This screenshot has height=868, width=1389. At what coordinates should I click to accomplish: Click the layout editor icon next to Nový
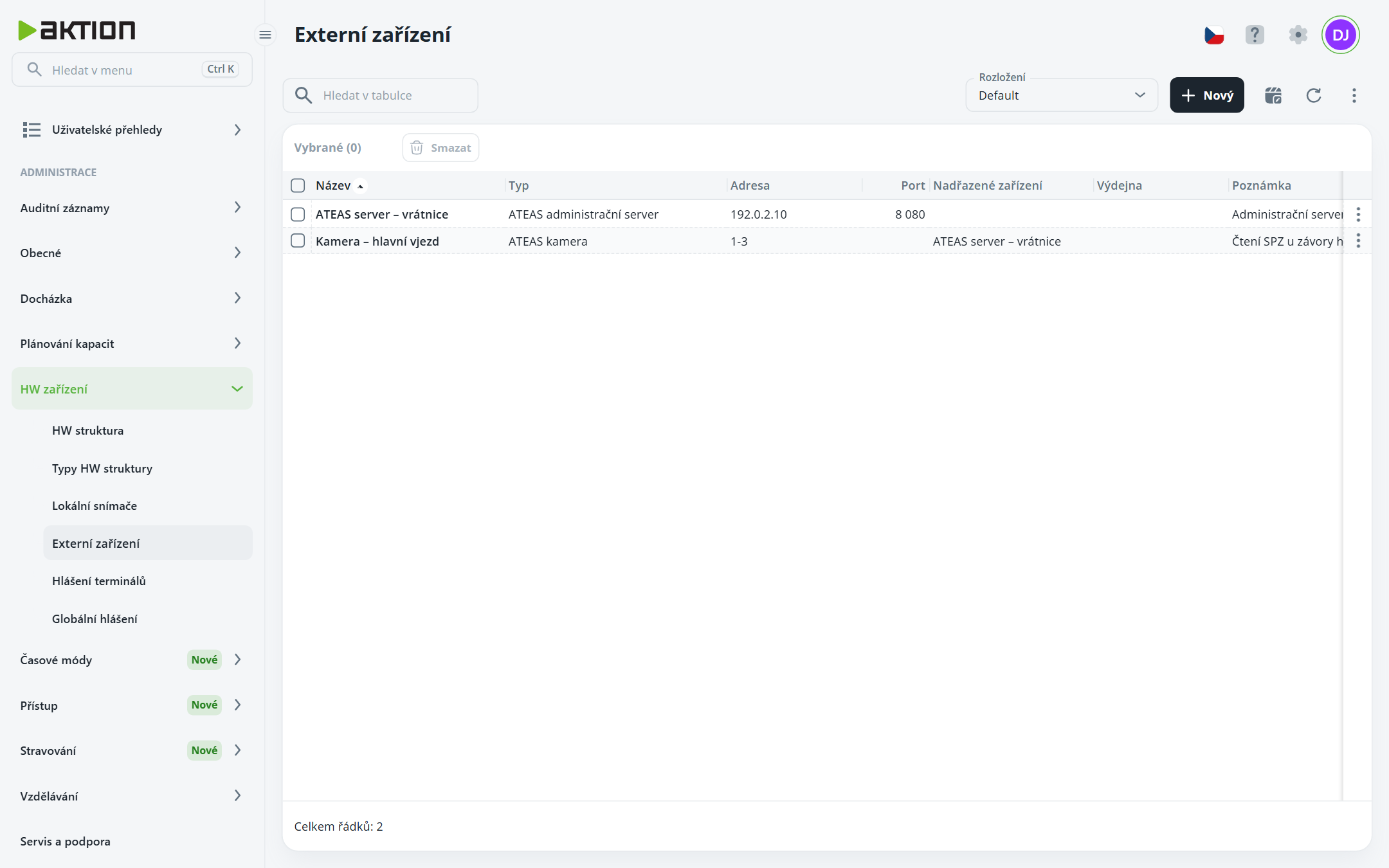point(1273,95)
